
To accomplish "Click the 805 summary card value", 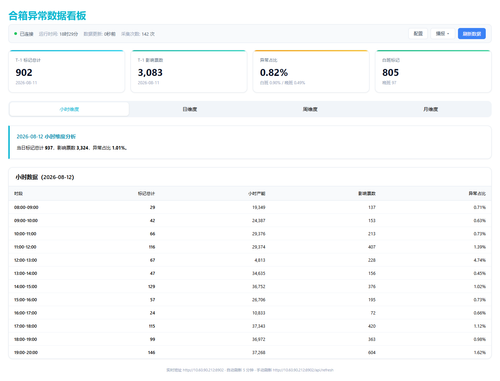I will point(390,72).
